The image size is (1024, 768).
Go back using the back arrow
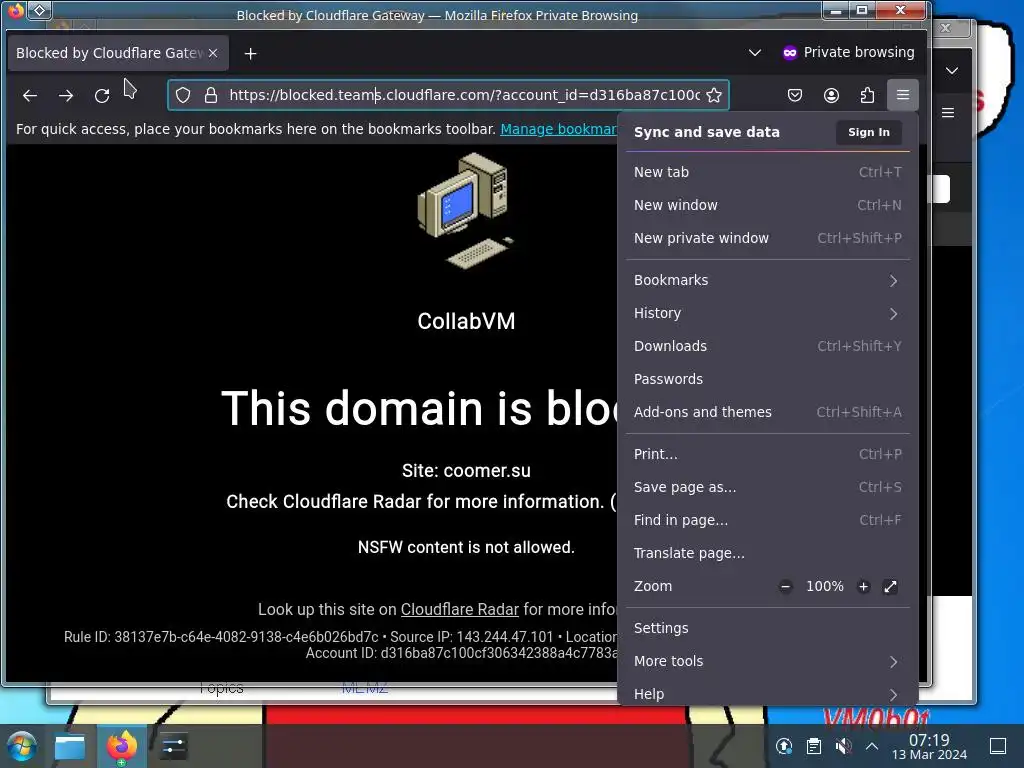29,95
